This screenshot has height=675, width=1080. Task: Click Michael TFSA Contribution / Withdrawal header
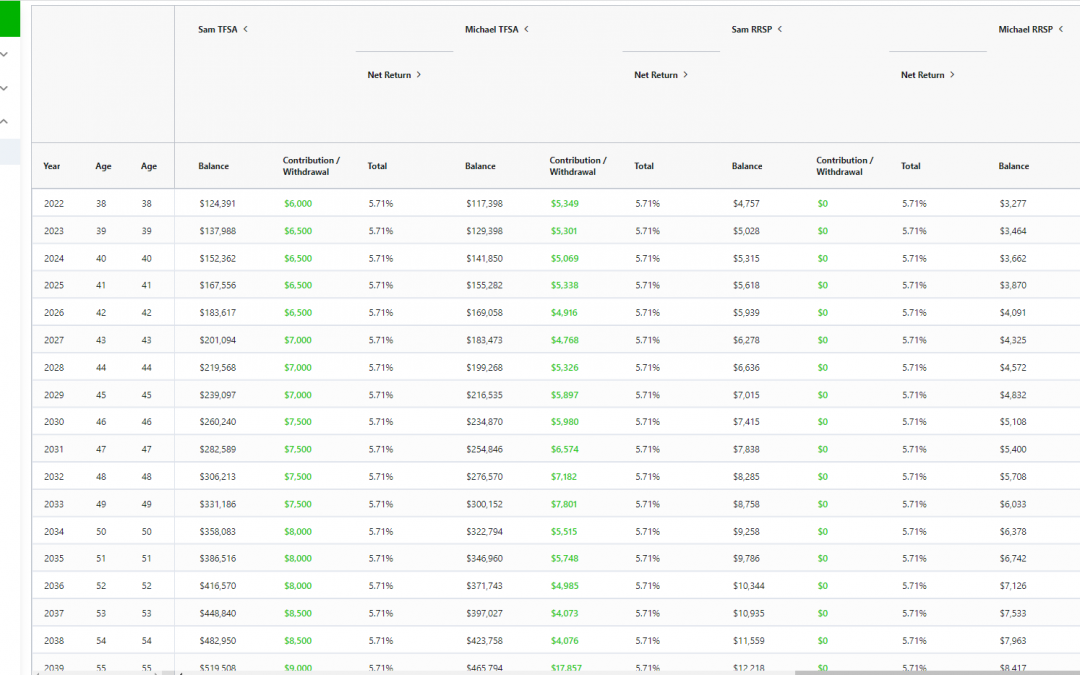(x=578, y=166)
